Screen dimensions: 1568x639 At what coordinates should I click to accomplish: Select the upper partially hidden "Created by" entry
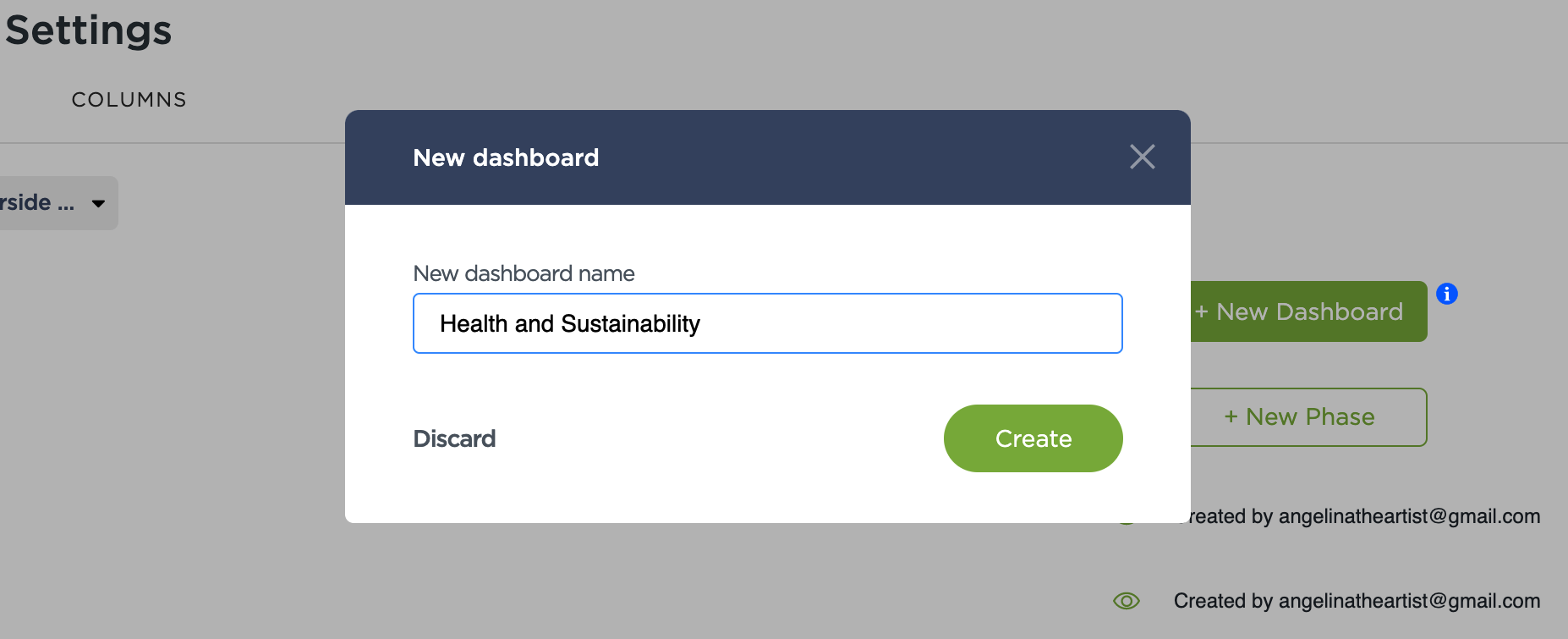1363,516
